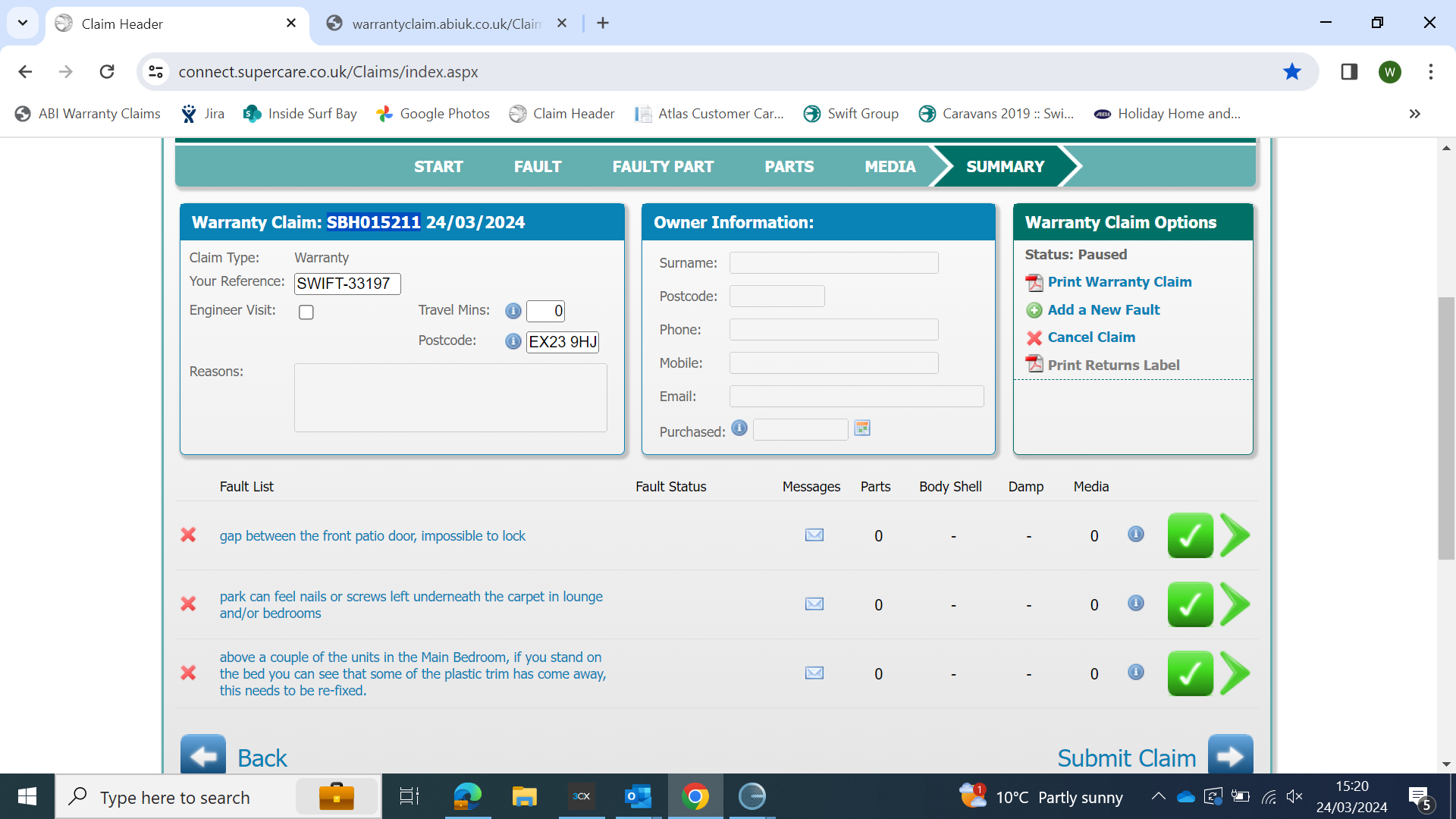
Task: Open green arrow for patio door fault
Action: pos(1235,535)
